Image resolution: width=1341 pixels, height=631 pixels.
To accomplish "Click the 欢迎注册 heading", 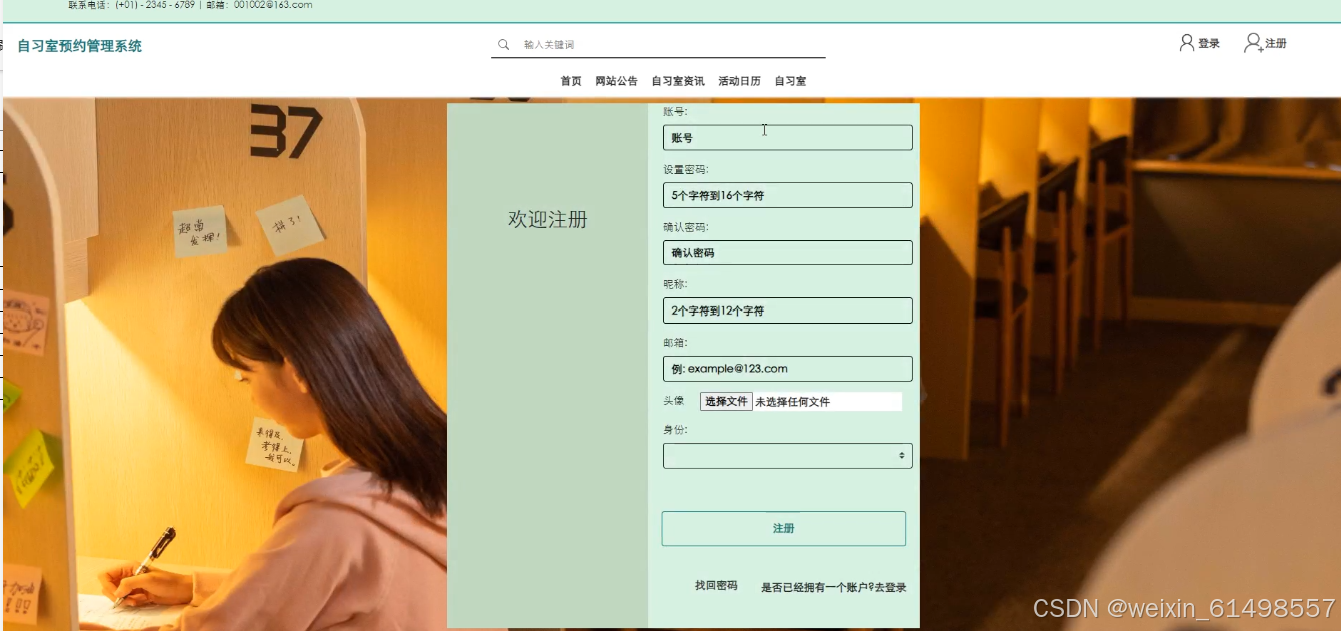I will point(548,220).
